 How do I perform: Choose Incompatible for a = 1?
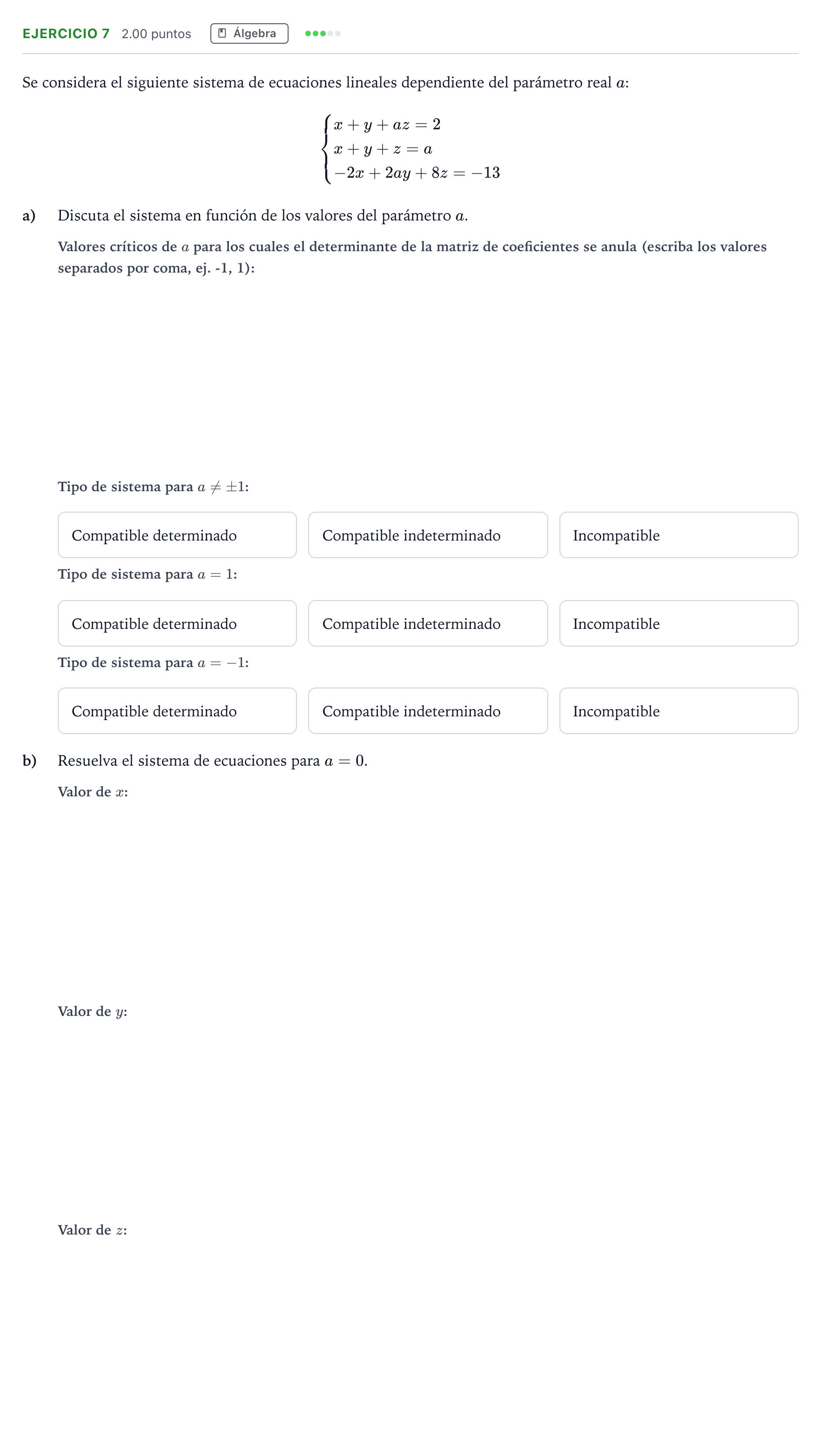click(x=679, y=623)
